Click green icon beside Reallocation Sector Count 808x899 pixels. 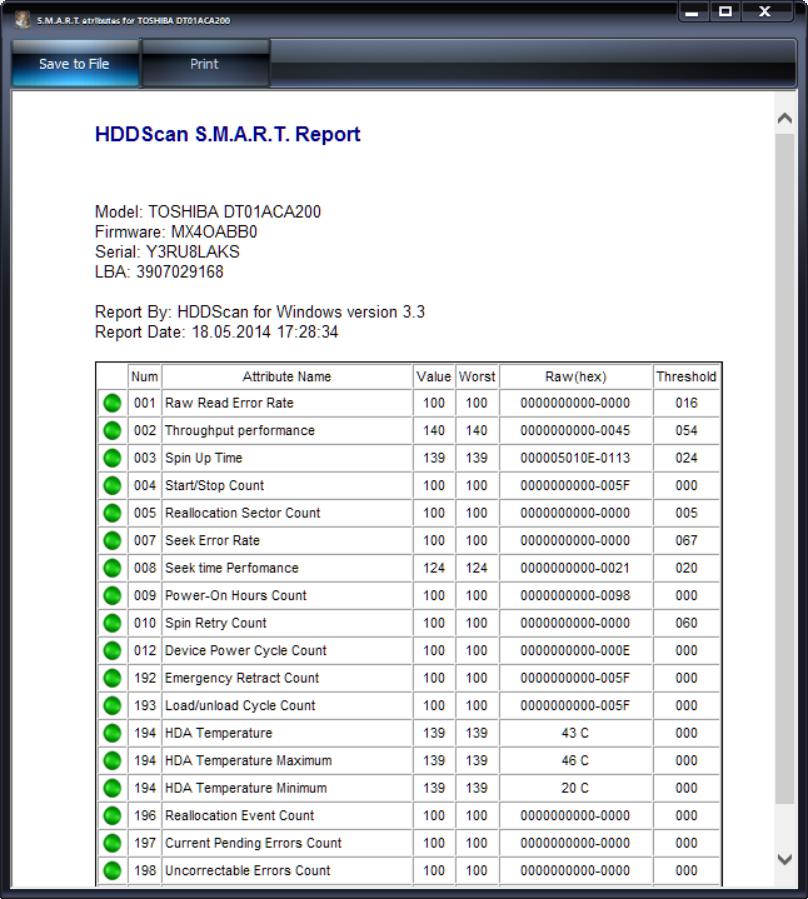(x=112, y=513)
